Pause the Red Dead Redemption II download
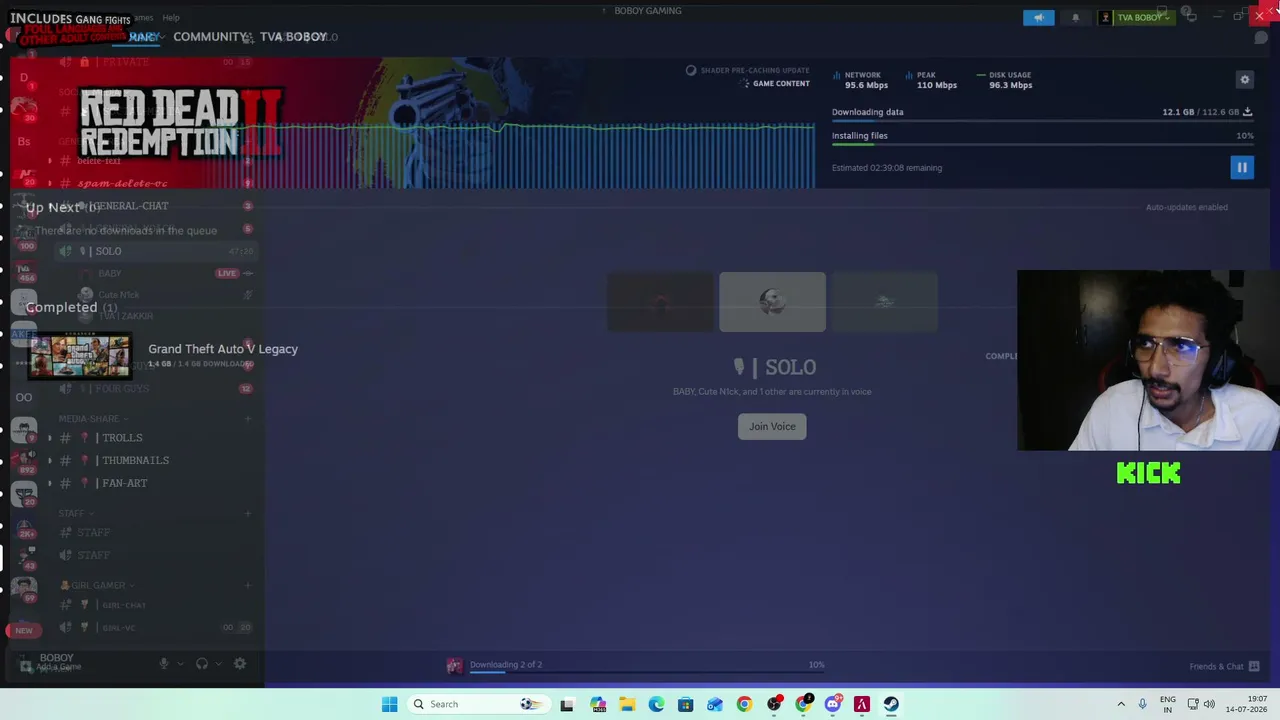1280x720 pixels. click(x=1241, y=168)
